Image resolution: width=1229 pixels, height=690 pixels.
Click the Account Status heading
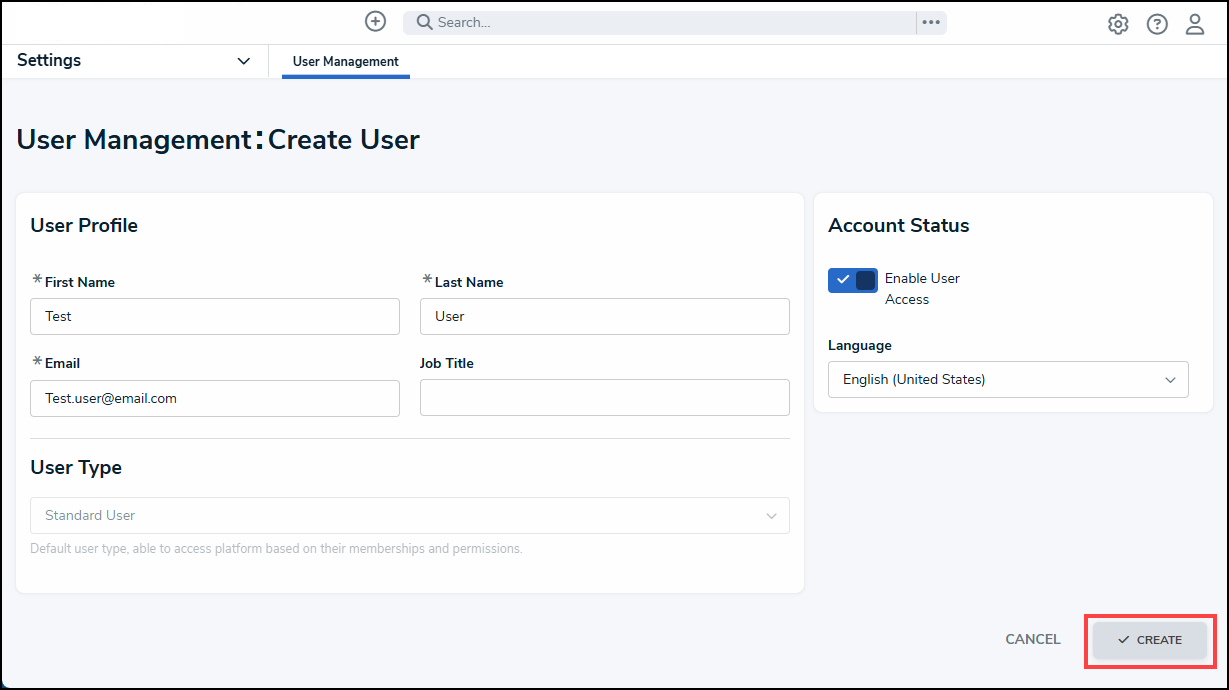pos(899,226)
